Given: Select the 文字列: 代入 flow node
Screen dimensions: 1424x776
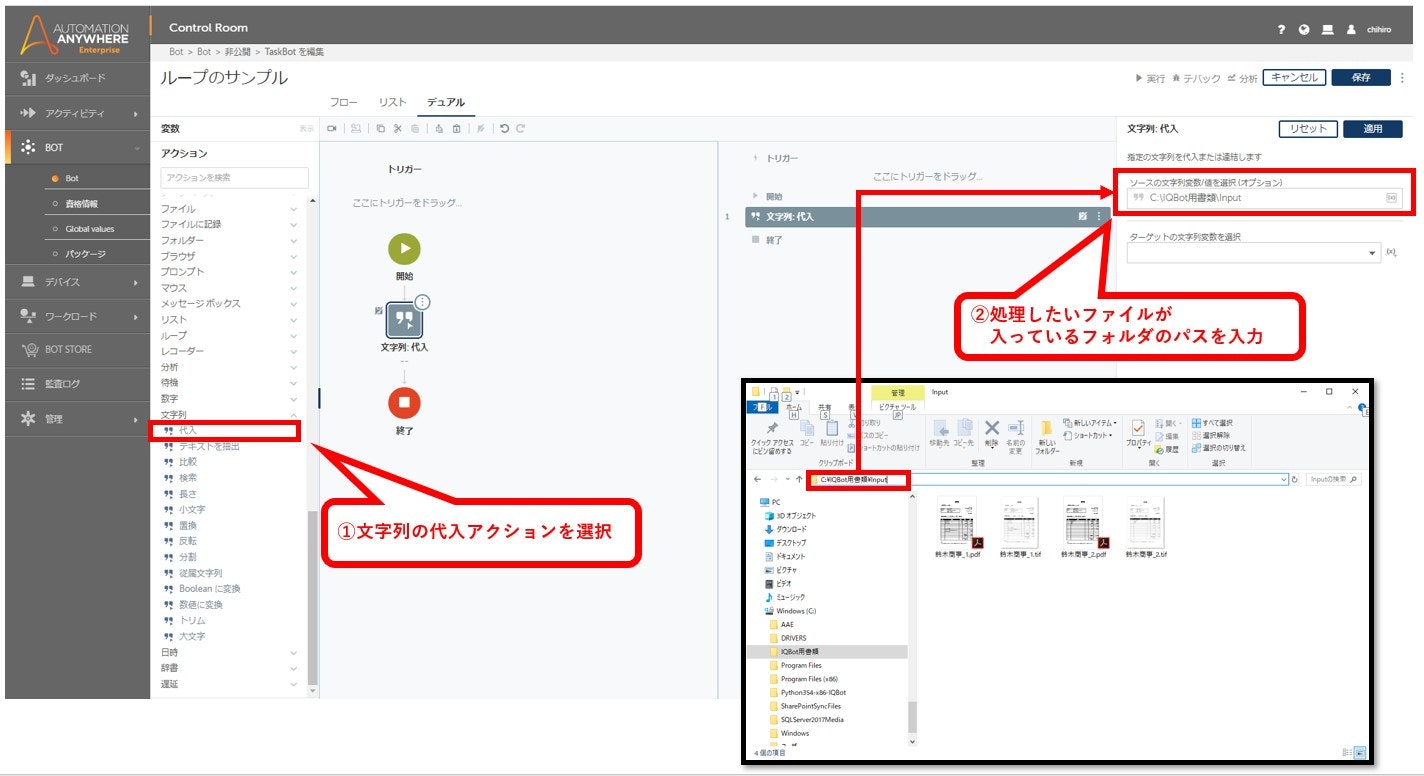Looking at the screenshot, I should 404,320.
